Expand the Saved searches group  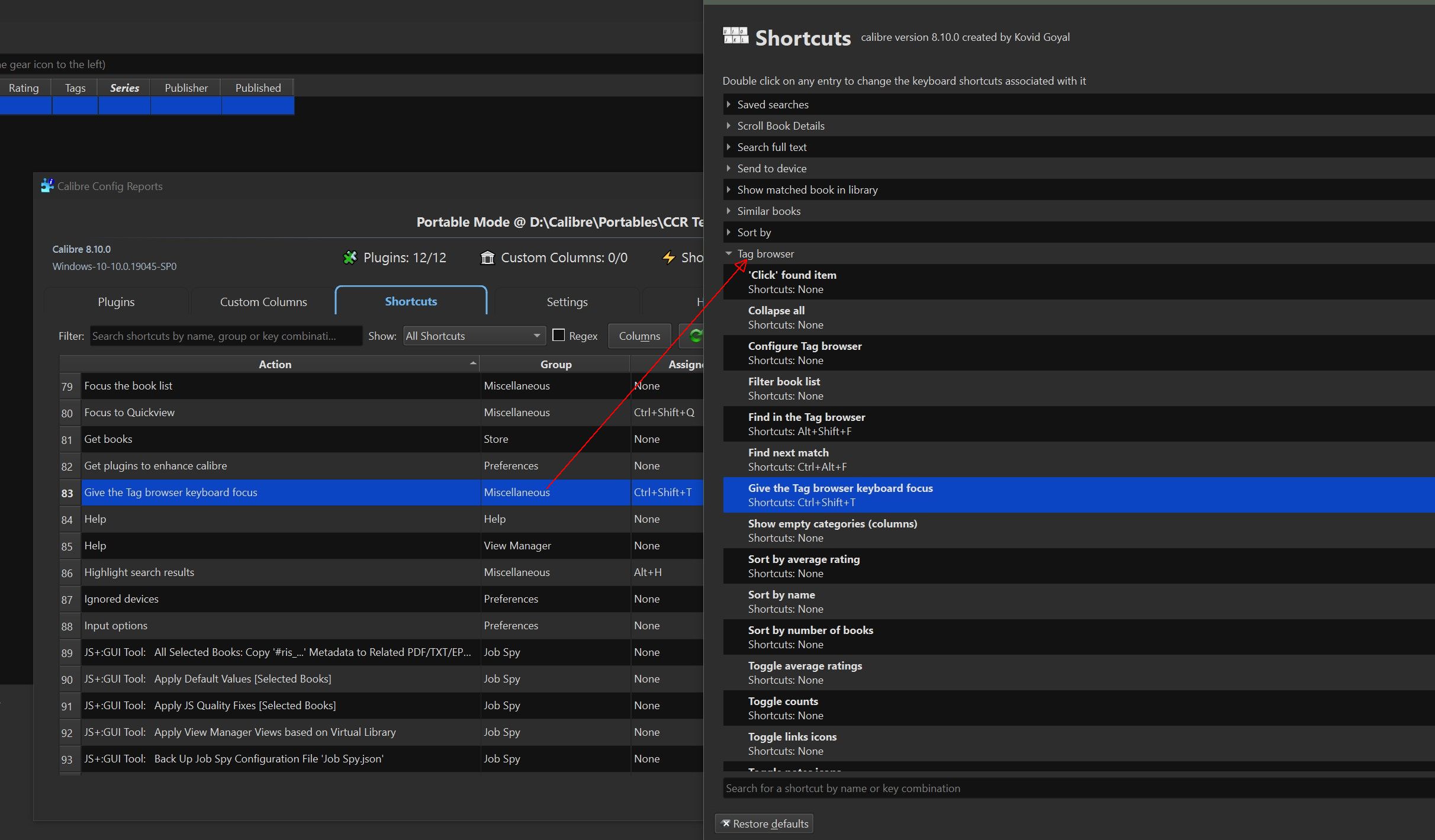coord(728,104)
